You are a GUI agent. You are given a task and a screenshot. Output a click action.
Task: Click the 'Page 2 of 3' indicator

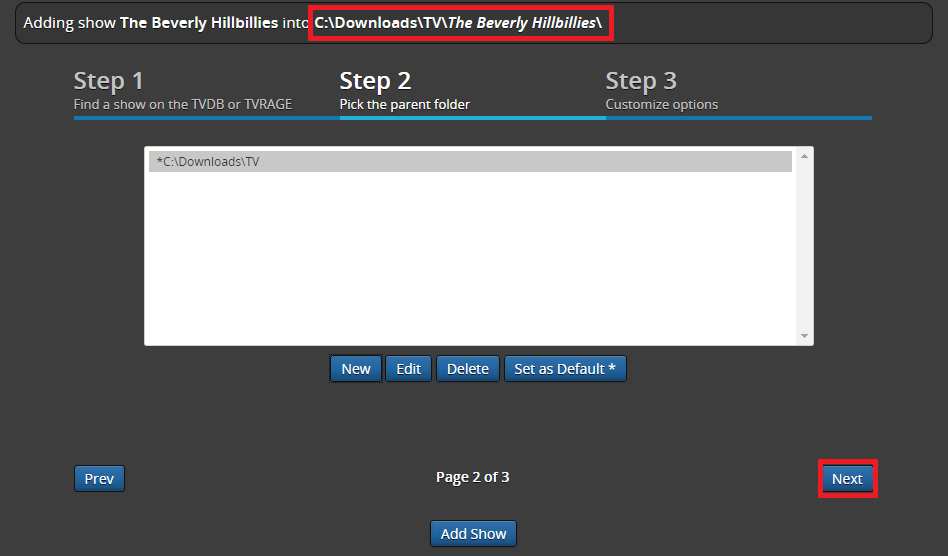[x=473, y=477]
